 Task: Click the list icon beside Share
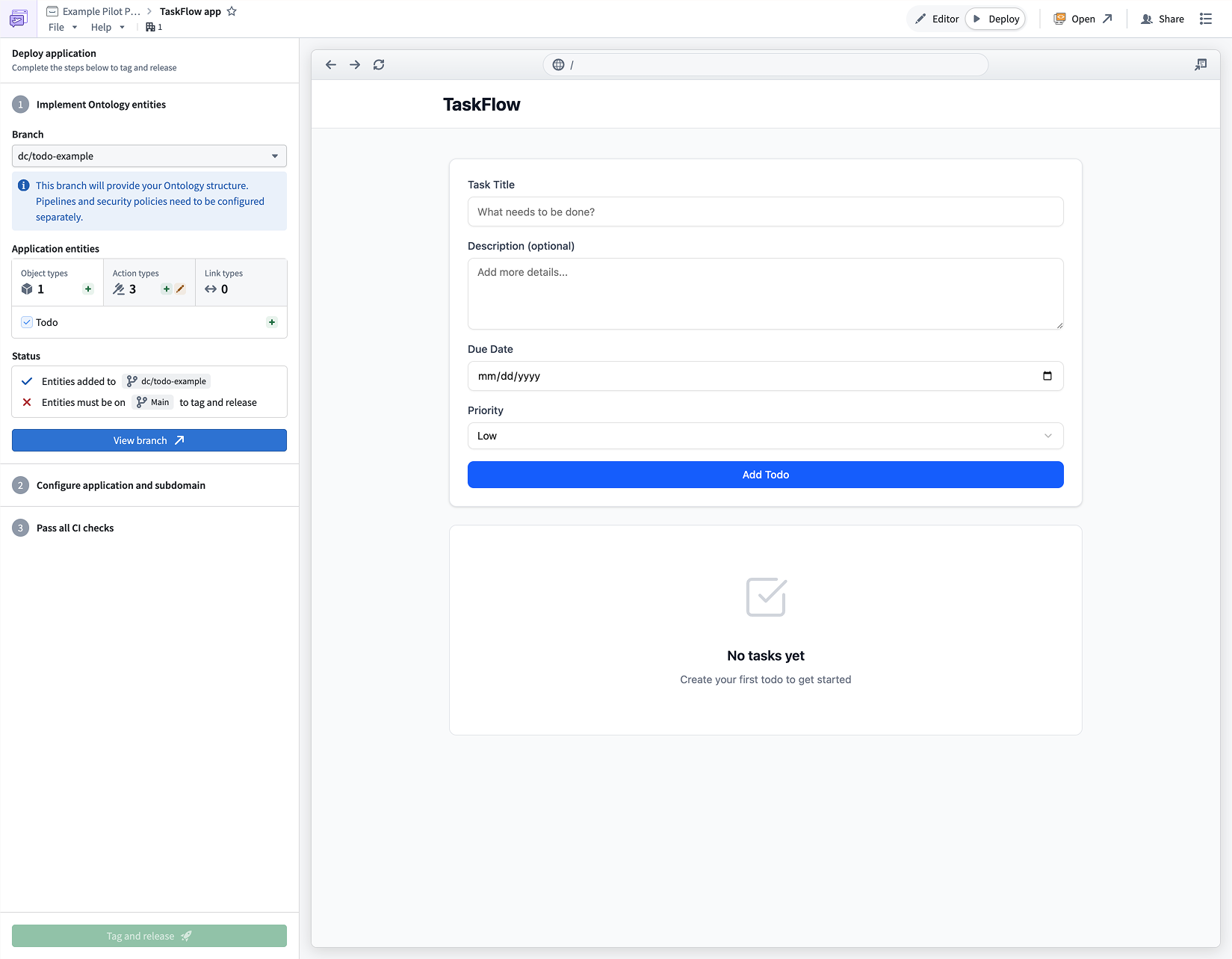(1206, 18)
